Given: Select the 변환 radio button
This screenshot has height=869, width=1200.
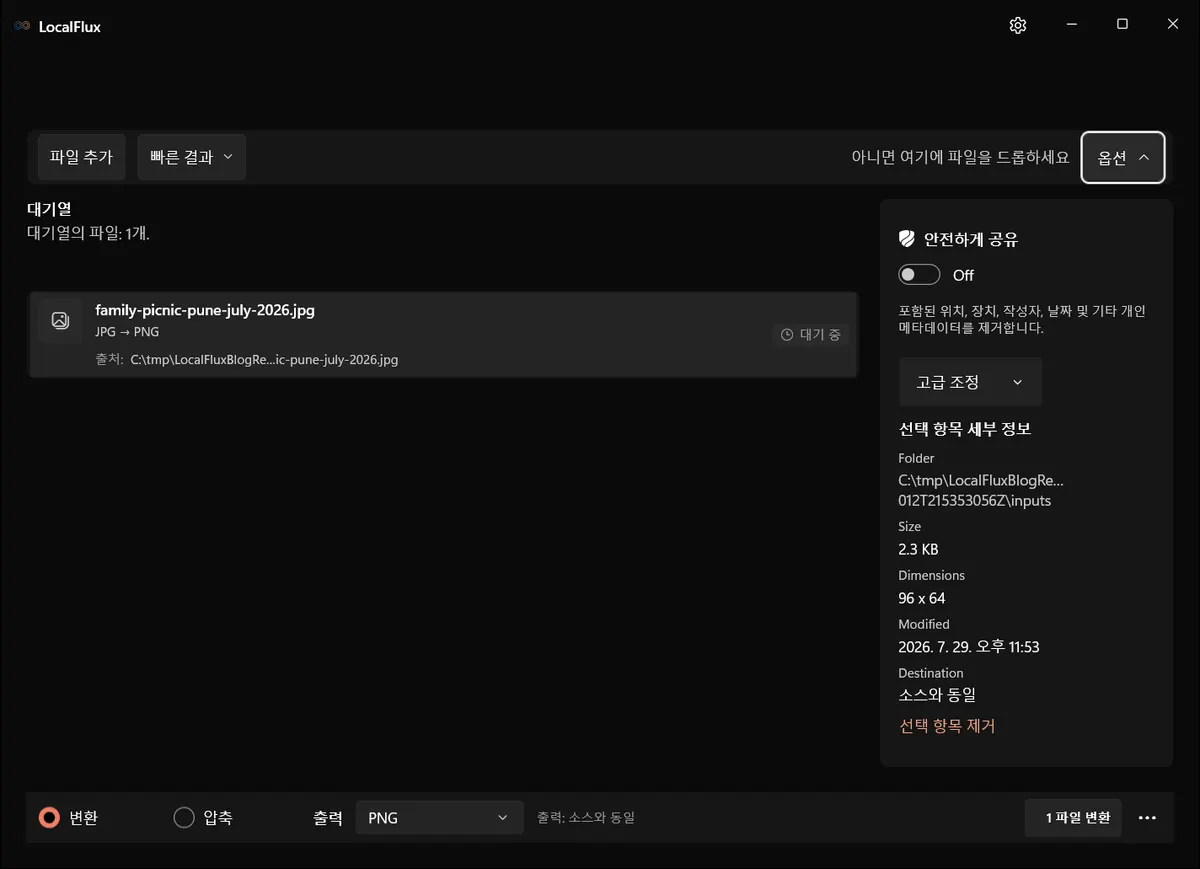Looking at the screenshot, I should click(49, 818).
